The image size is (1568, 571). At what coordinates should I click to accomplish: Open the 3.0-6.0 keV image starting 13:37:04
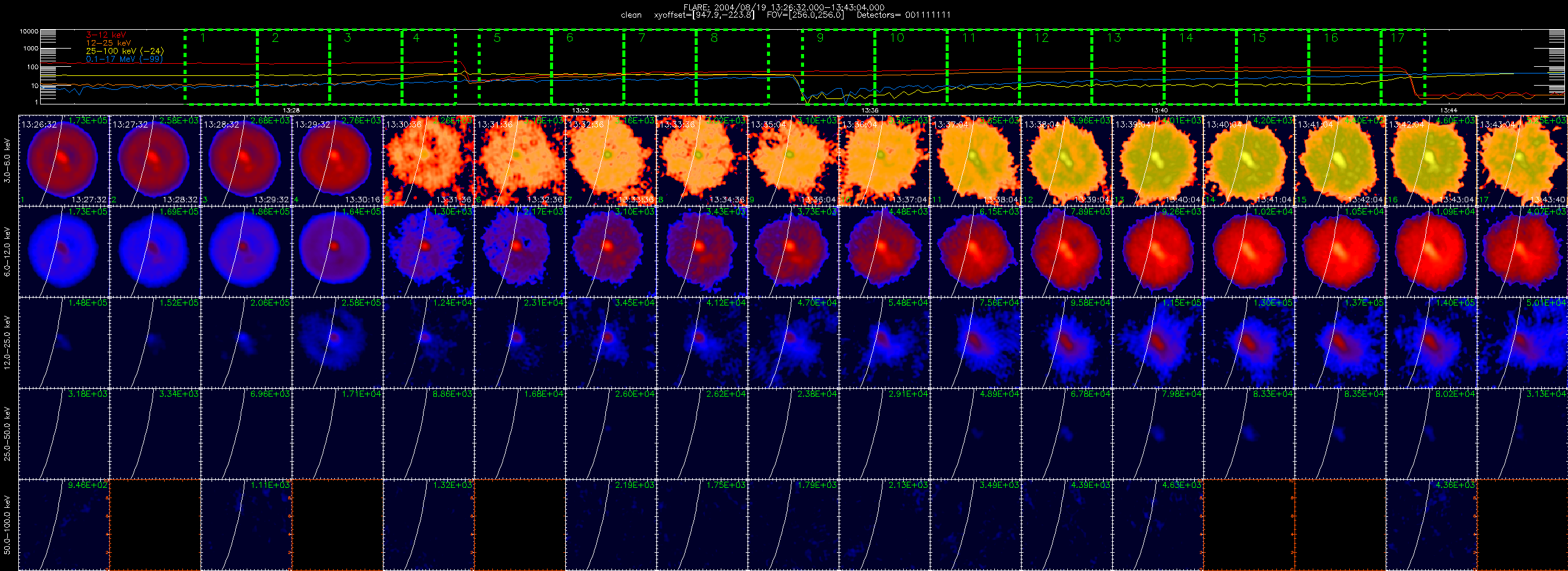975,160
